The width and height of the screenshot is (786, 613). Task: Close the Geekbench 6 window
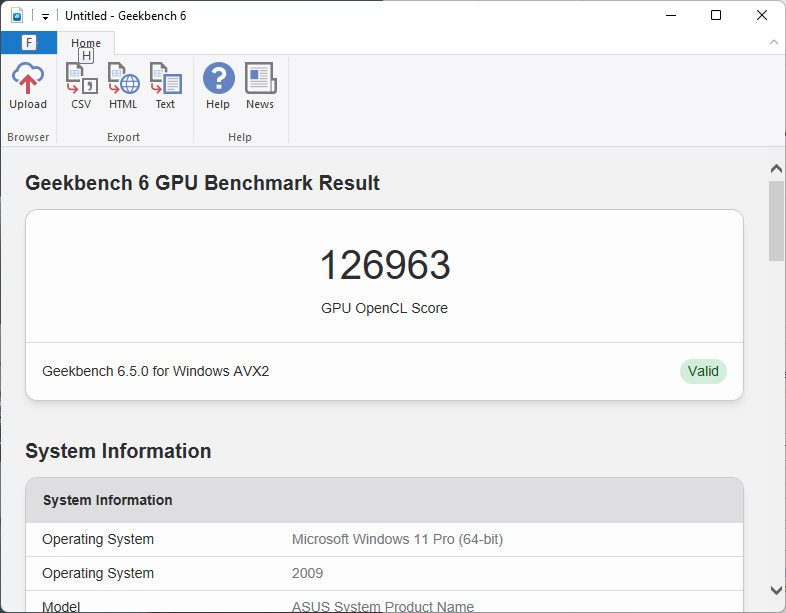coord(761,16)
